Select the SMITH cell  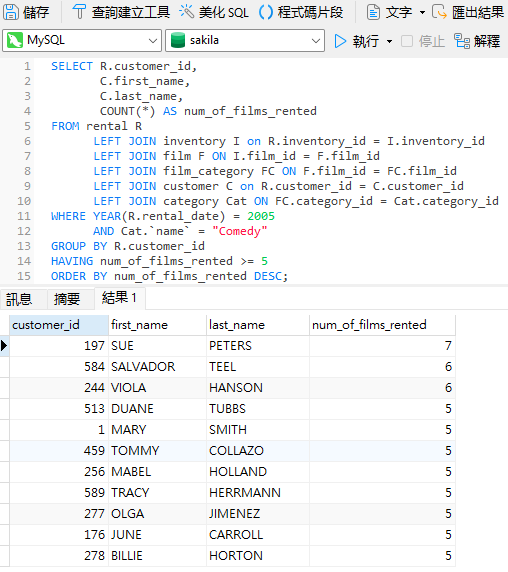(258, 430)
